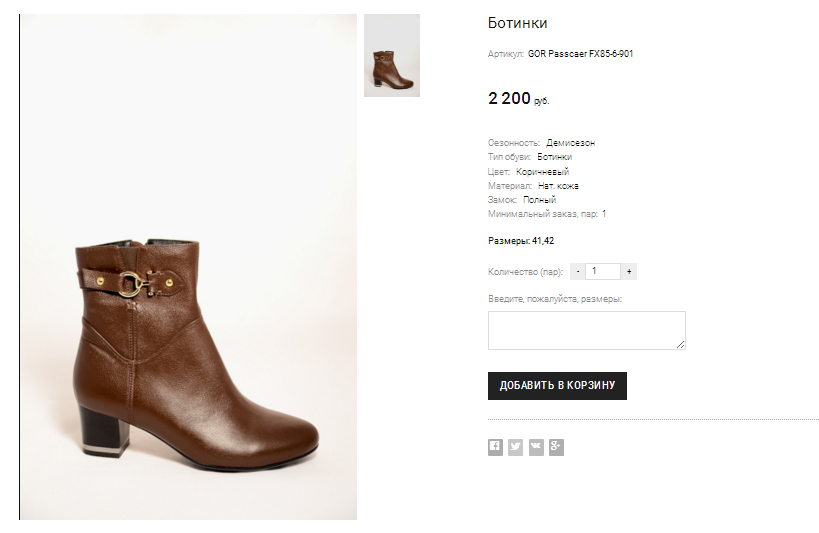Screen dimensions: 819x533
Task: Click the Ботинки product heading
Action: pyautogui.click(x=517, y=23)
